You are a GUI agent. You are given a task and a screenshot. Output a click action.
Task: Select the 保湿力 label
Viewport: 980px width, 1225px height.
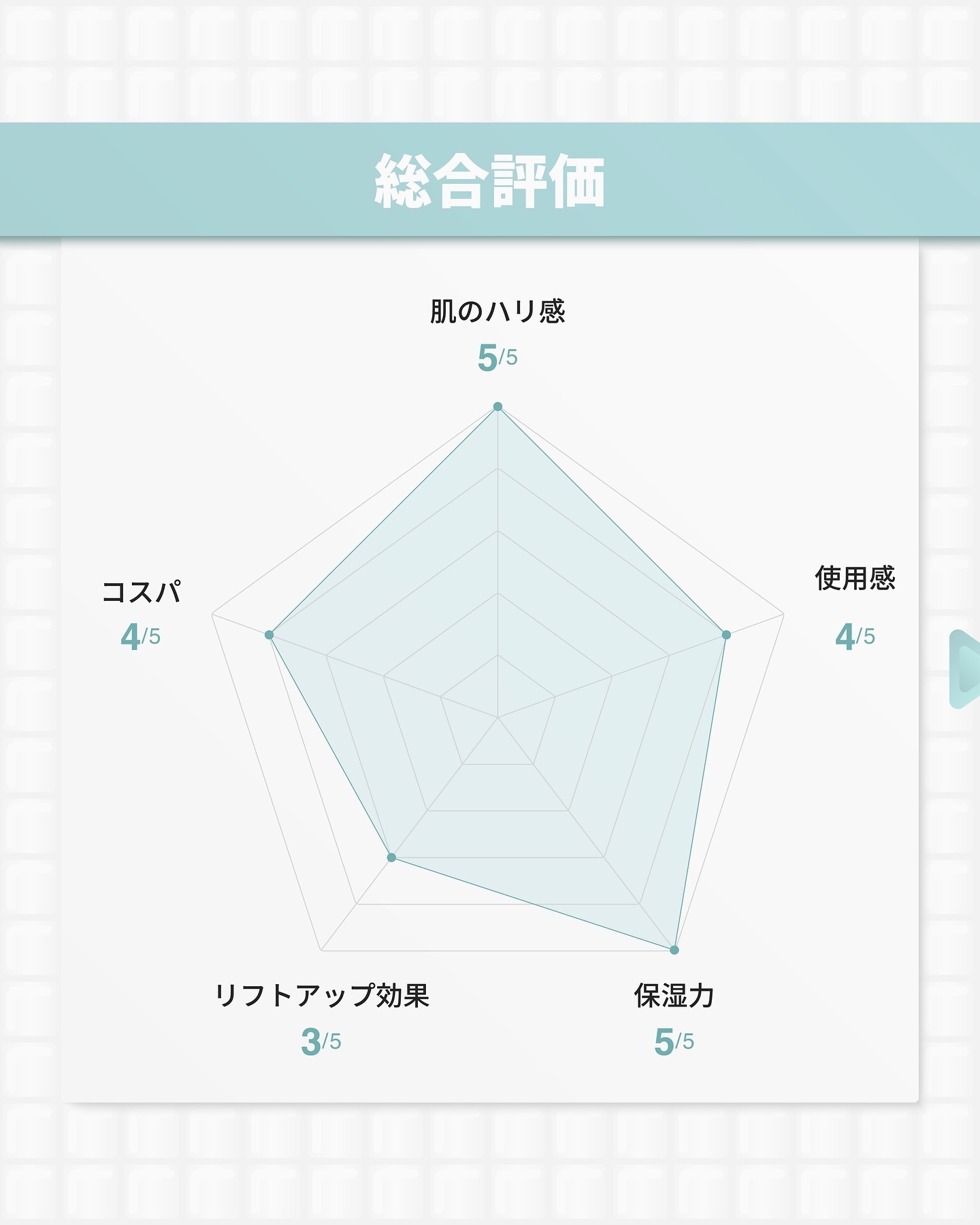click(x=674, y=996)
